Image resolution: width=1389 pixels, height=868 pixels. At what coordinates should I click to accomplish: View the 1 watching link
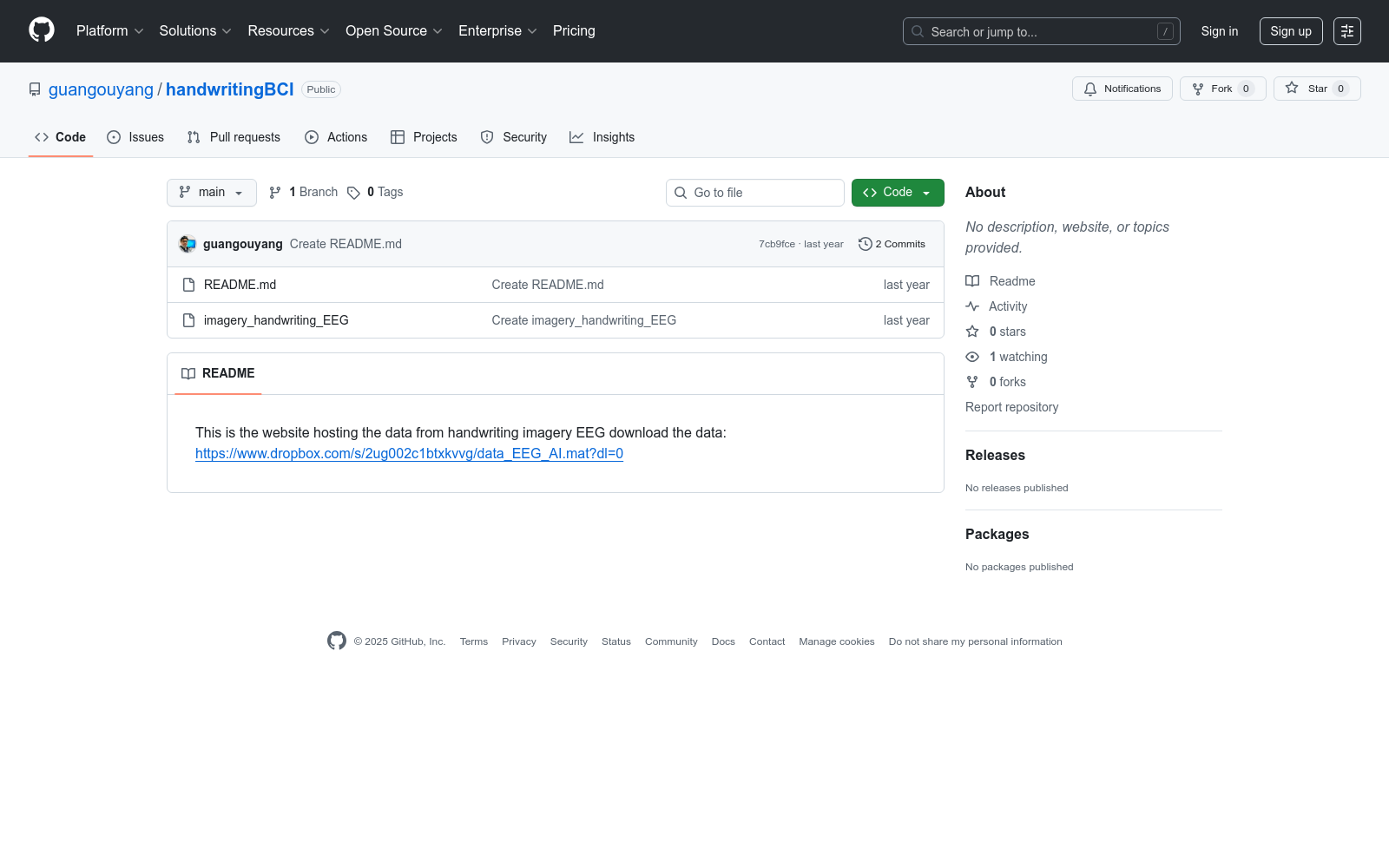point(1006,357)
